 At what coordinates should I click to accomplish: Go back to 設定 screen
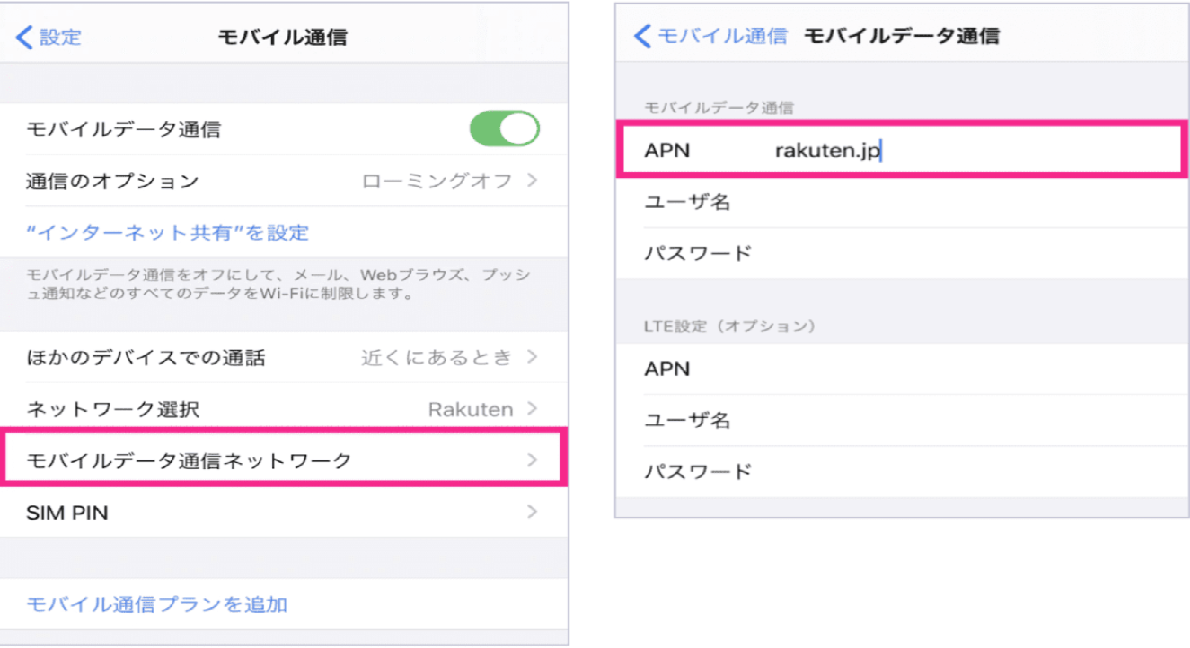49,36
